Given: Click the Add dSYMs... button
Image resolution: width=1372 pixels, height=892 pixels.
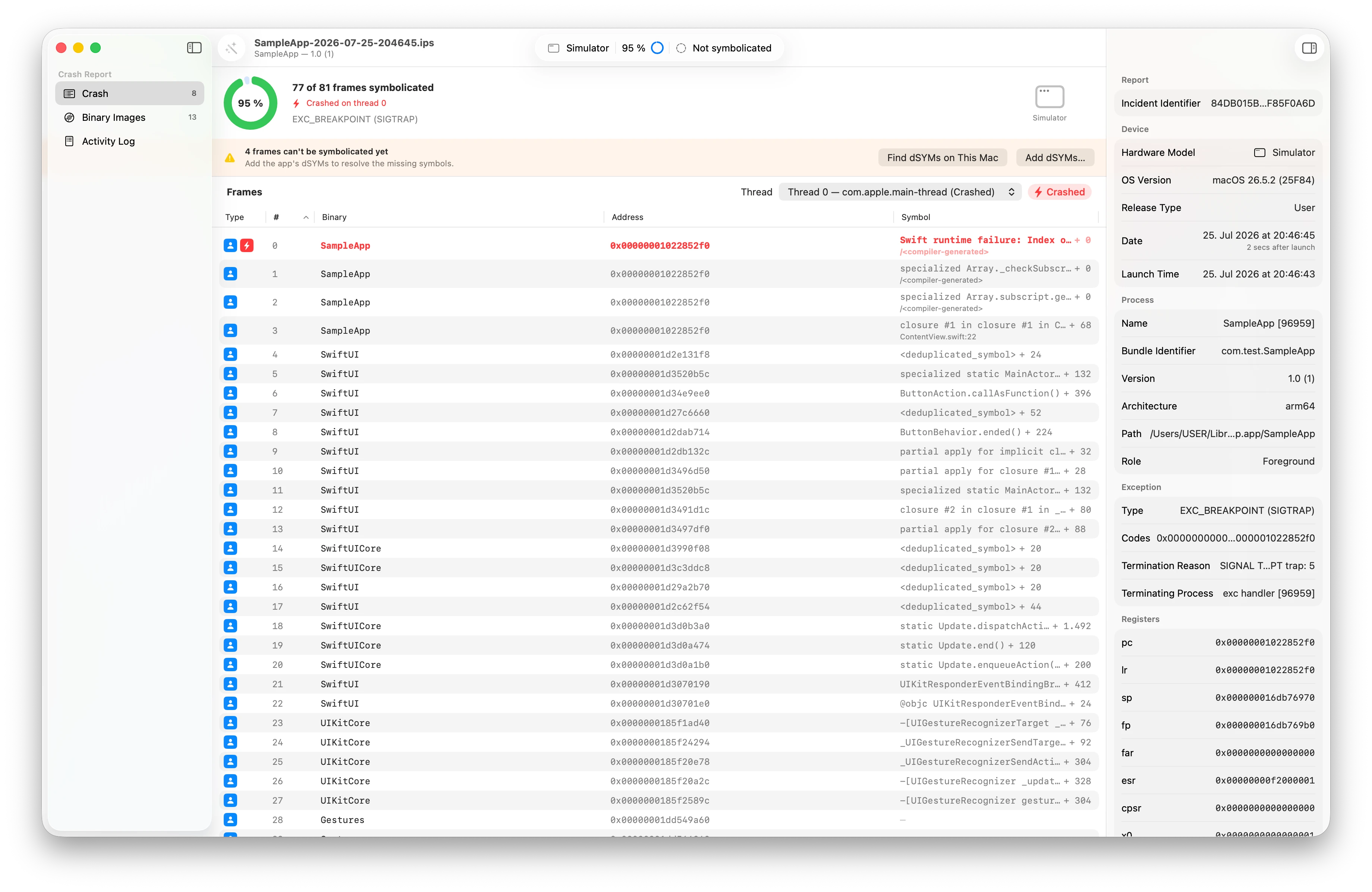Looking at the screenshot, I should point(1055,157).
